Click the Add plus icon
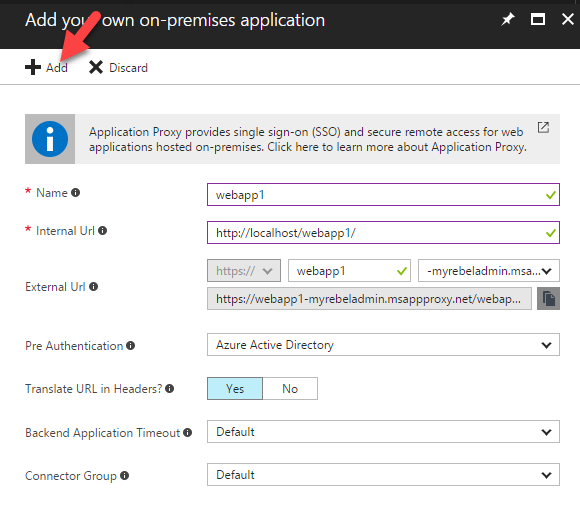The width and height of the screenshot is (580, 506). tap(33, 67)
